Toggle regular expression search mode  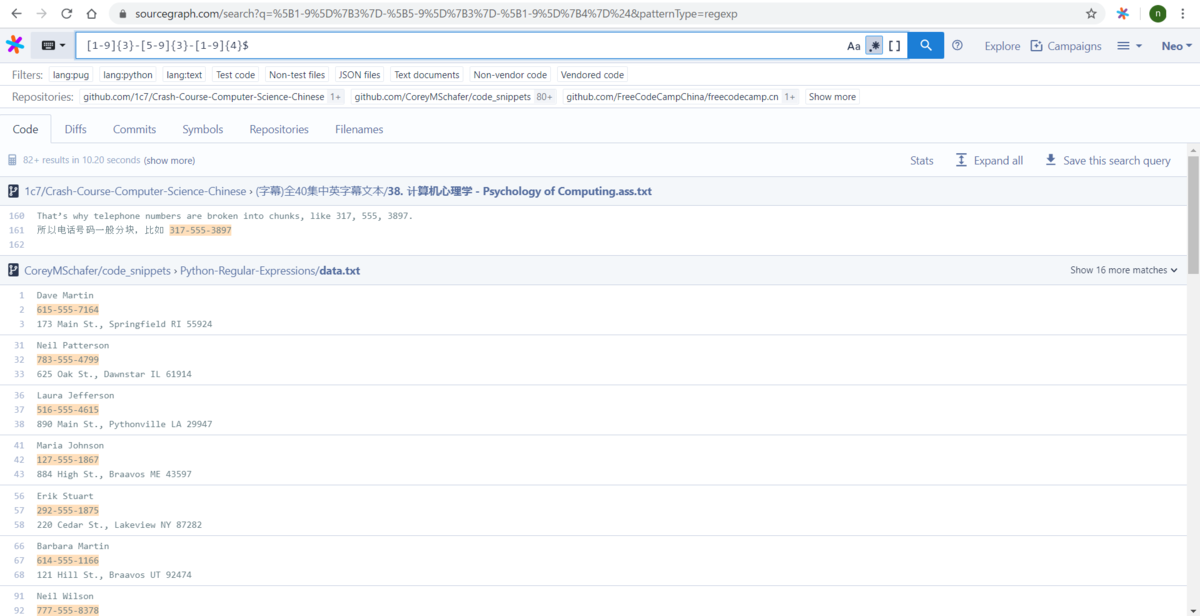[x=874, y=46]
